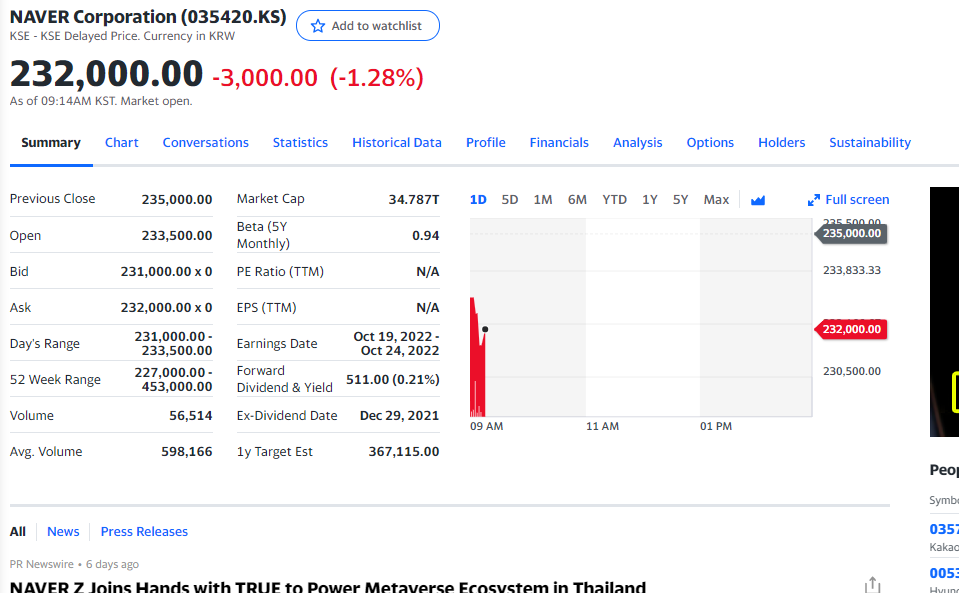Click the share icon beside the NAVER Z article
This screenshot has width=959, height=593.
[x=873, y=585]
